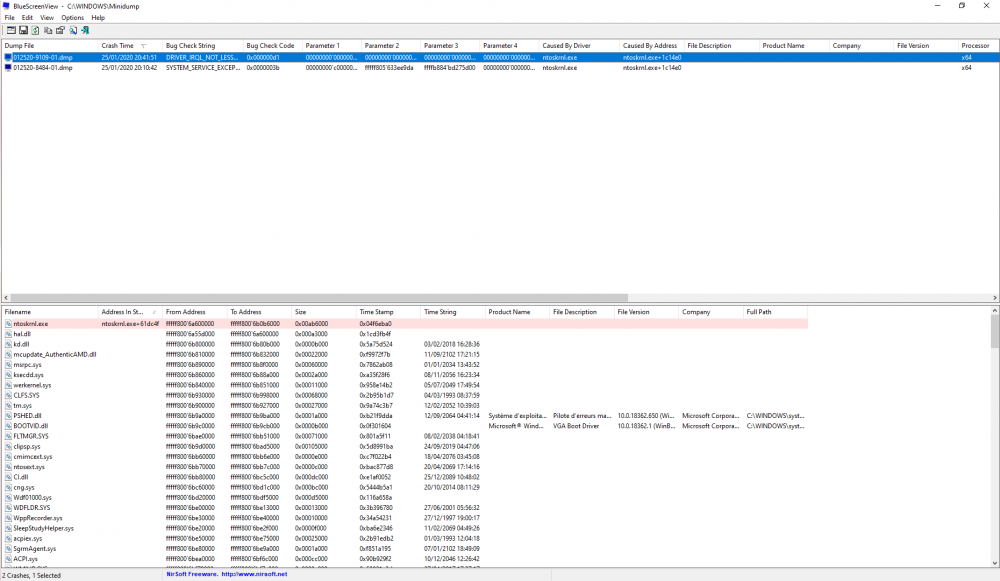Open the Options menu
The height and width of the screenshot is (581, 1000).
pos(72,18)
